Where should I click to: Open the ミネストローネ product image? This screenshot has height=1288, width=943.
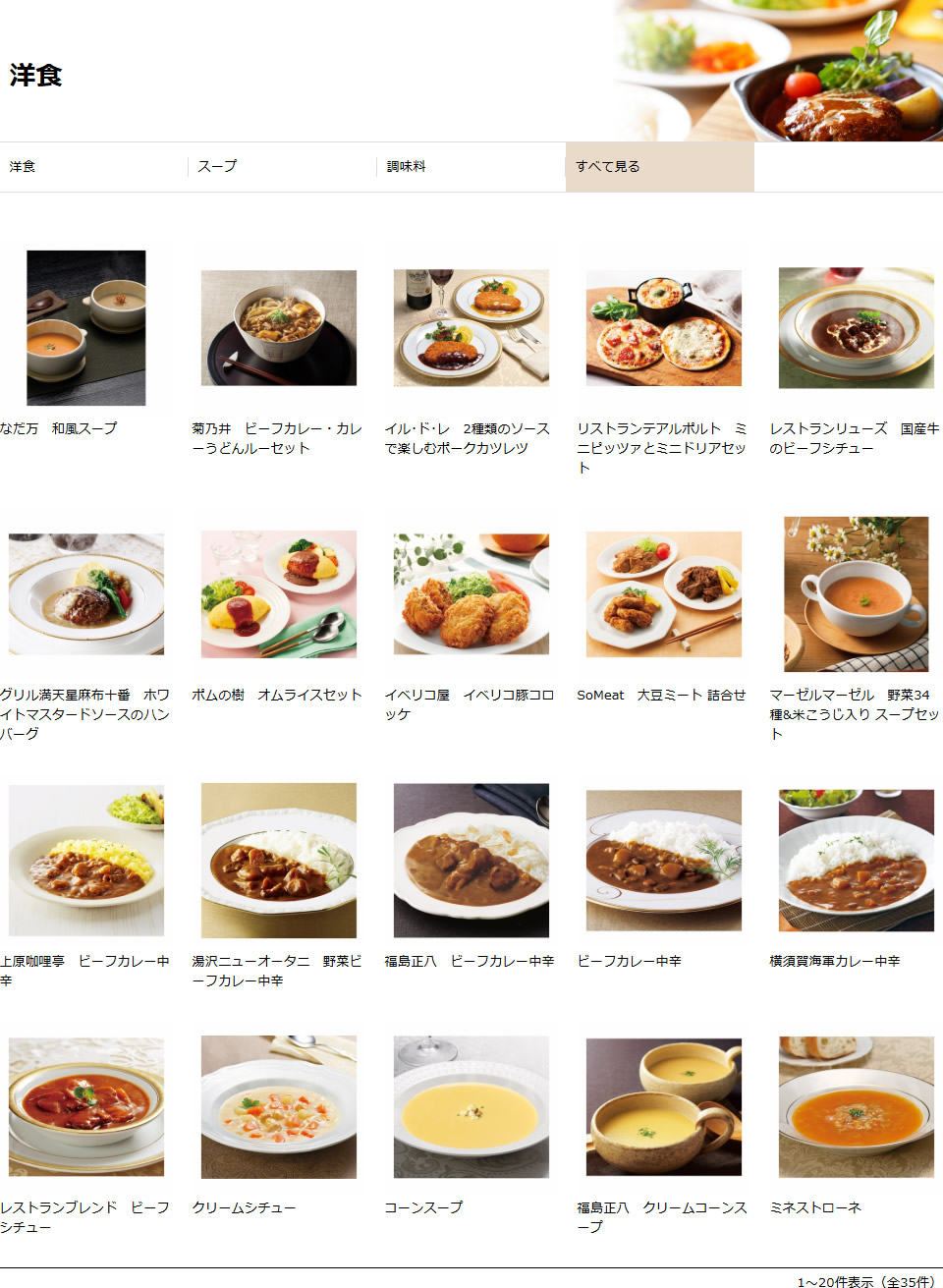(857, 1107)
